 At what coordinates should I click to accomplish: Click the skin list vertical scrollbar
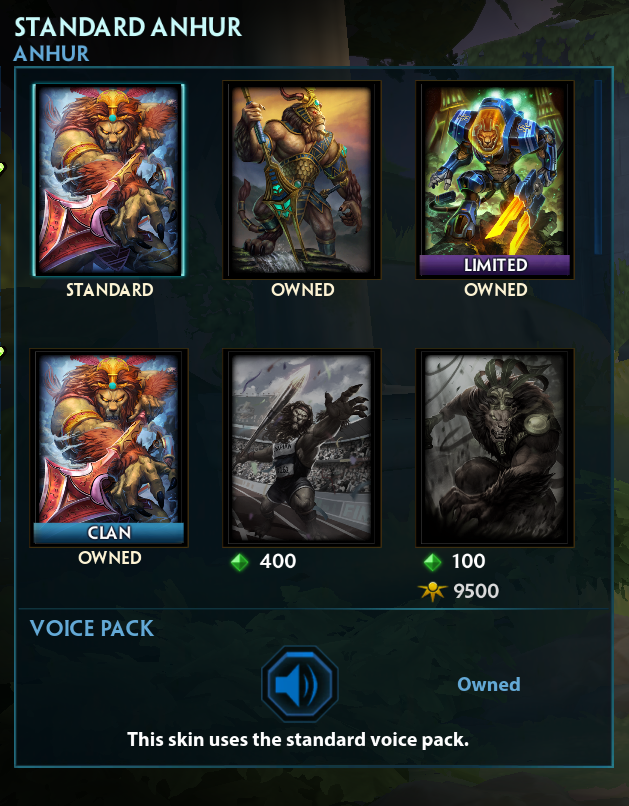coord(598,167)
